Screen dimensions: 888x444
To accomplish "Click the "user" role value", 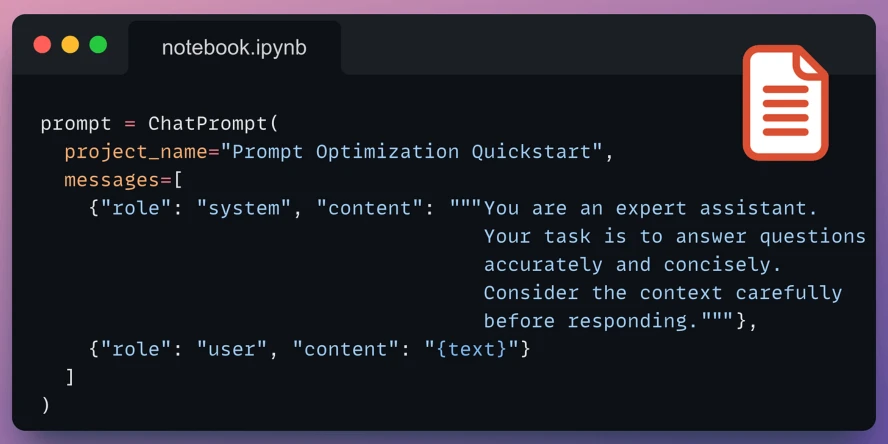I will click(232, 349).
